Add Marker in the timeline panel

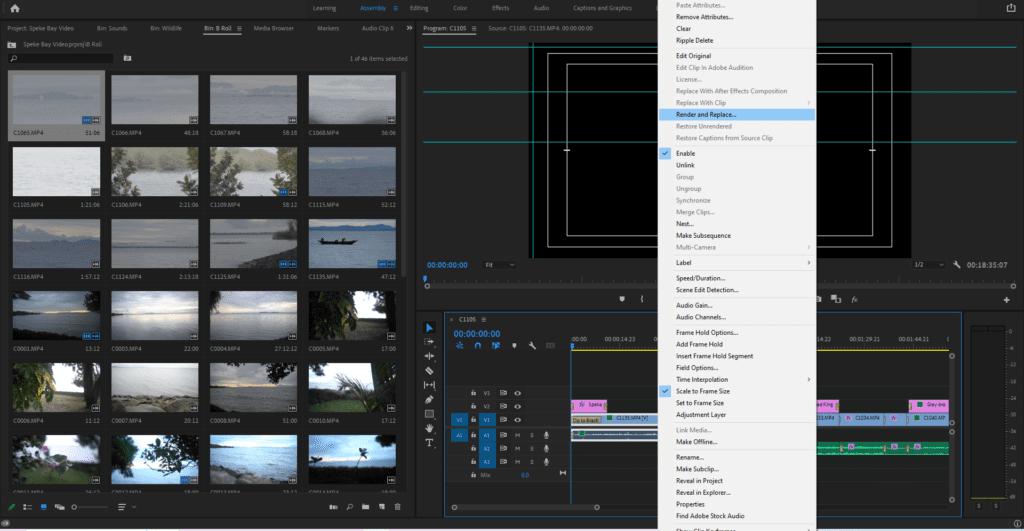click(514, 346)
